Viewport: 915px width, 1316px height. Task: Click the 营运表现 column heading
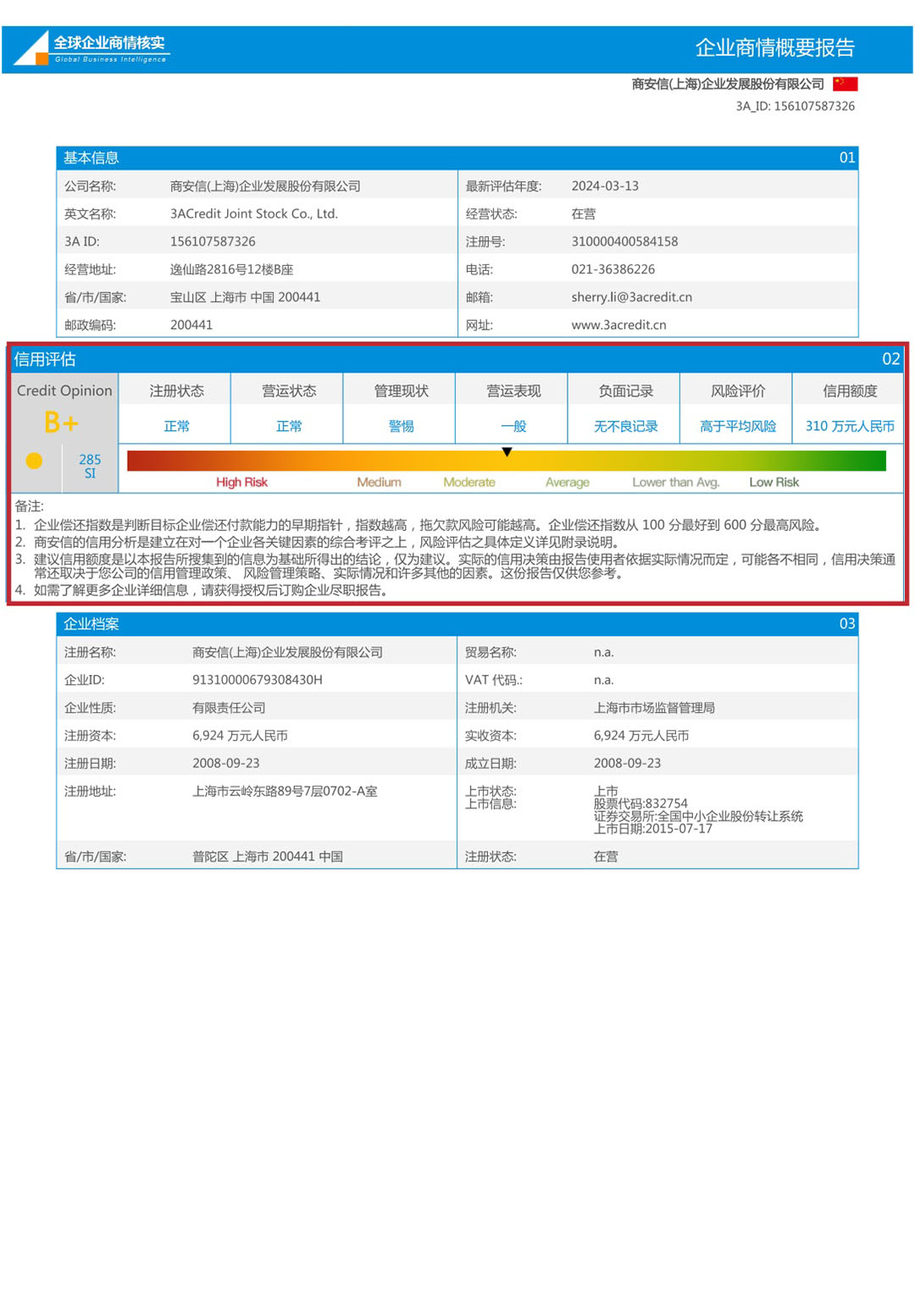(513, 391)
